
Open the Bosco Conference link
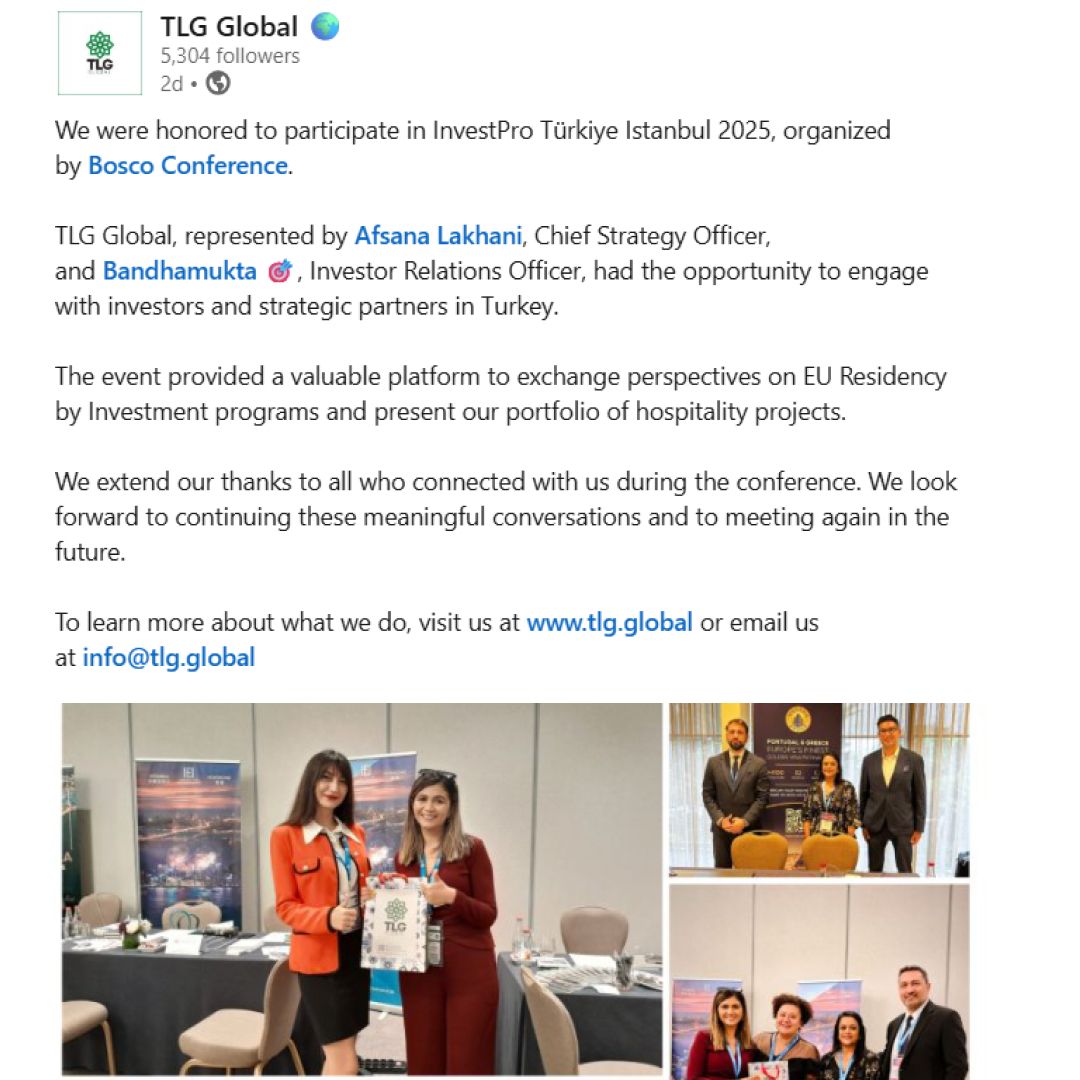coord(188,165)
